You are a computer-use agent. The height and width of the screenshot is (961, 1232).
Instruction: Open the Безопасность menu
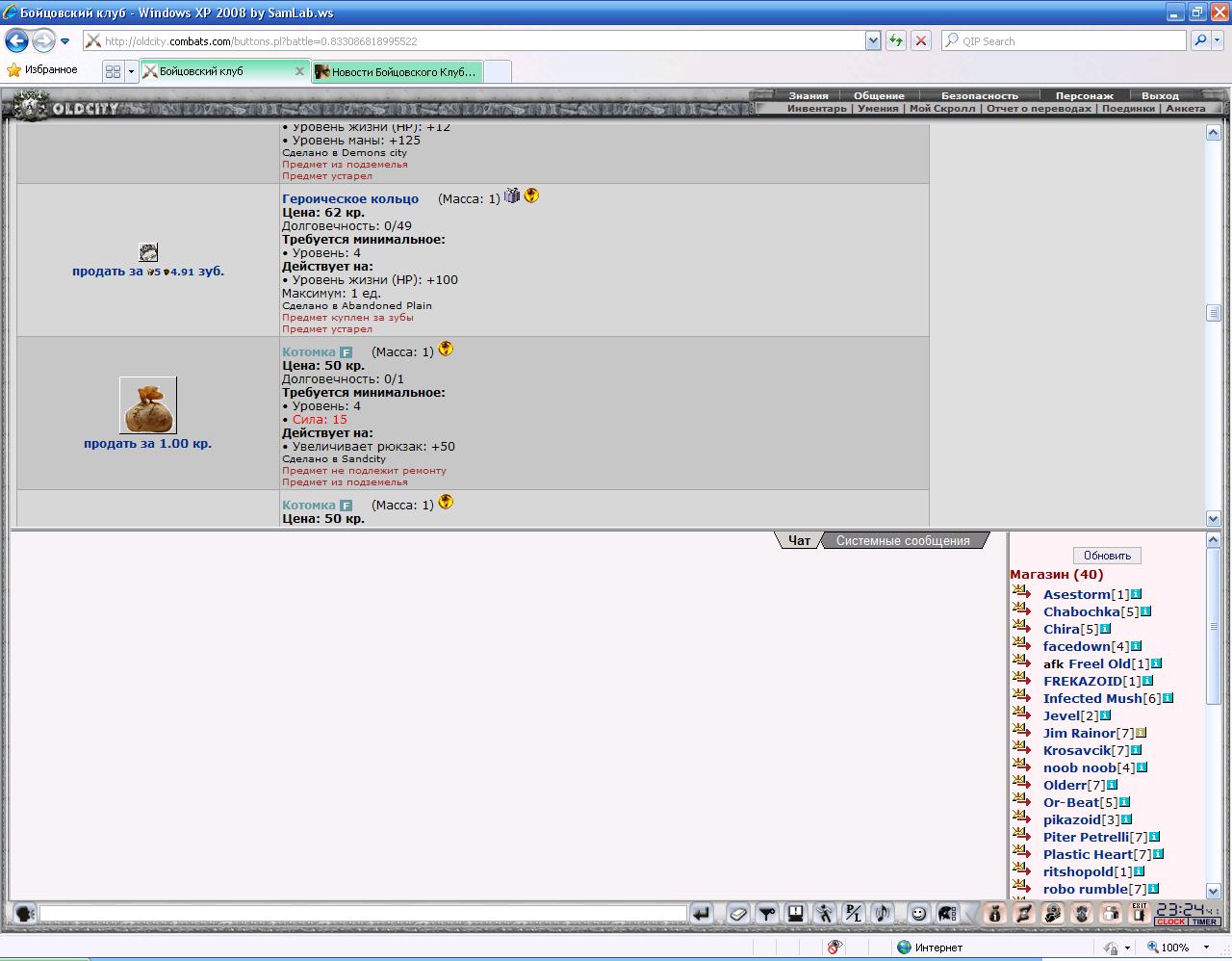click(979, 95)
